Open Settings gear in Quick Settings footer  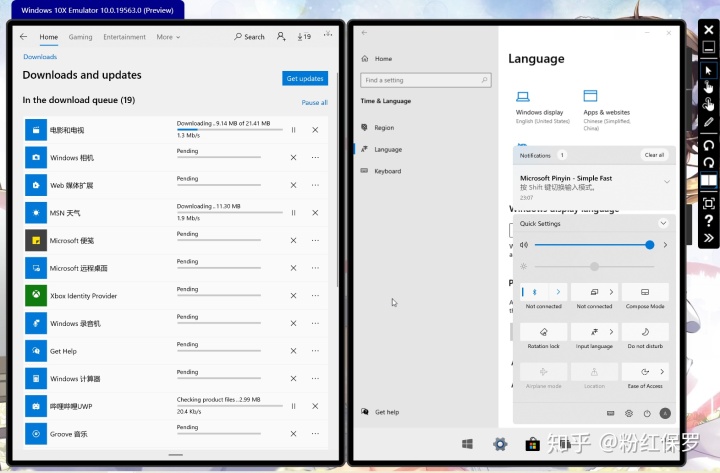coord(629,413)
